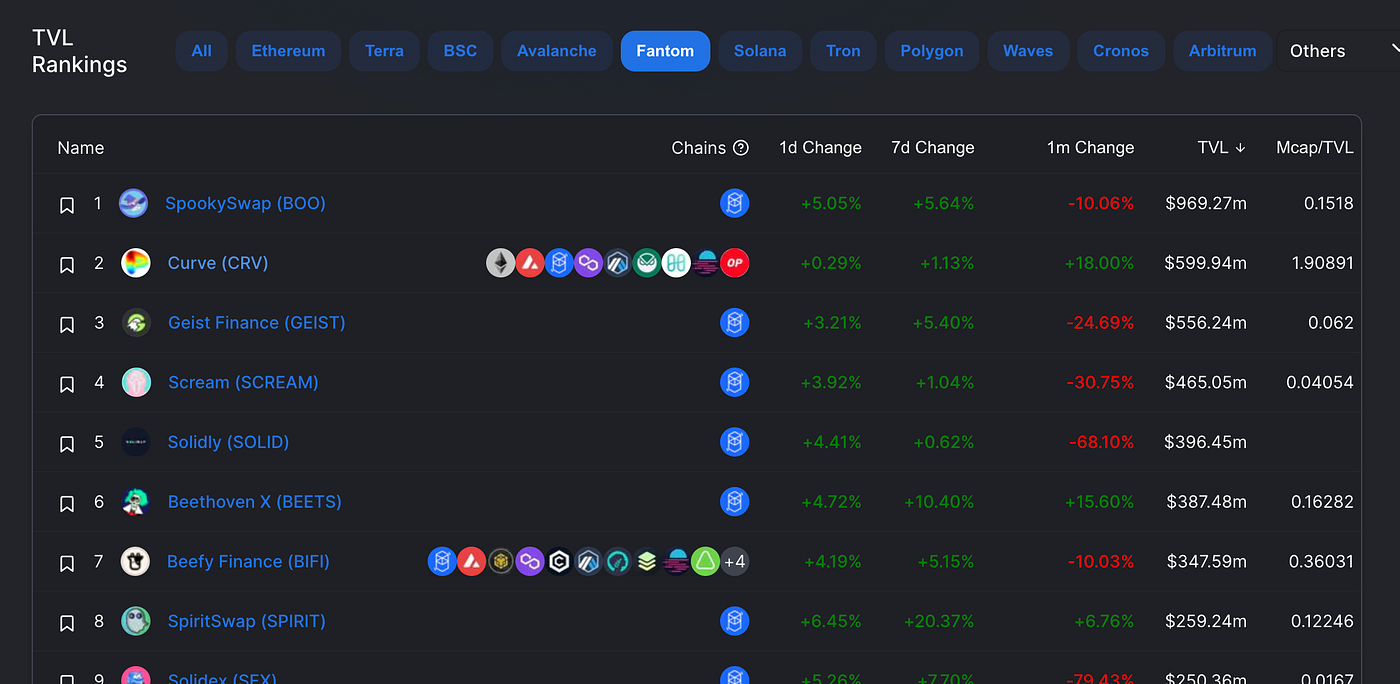Open the Beethoven X (BEETS) link
Viewport: 1400px width, 684px height.
pyautogui.click(x=255, y=502)
